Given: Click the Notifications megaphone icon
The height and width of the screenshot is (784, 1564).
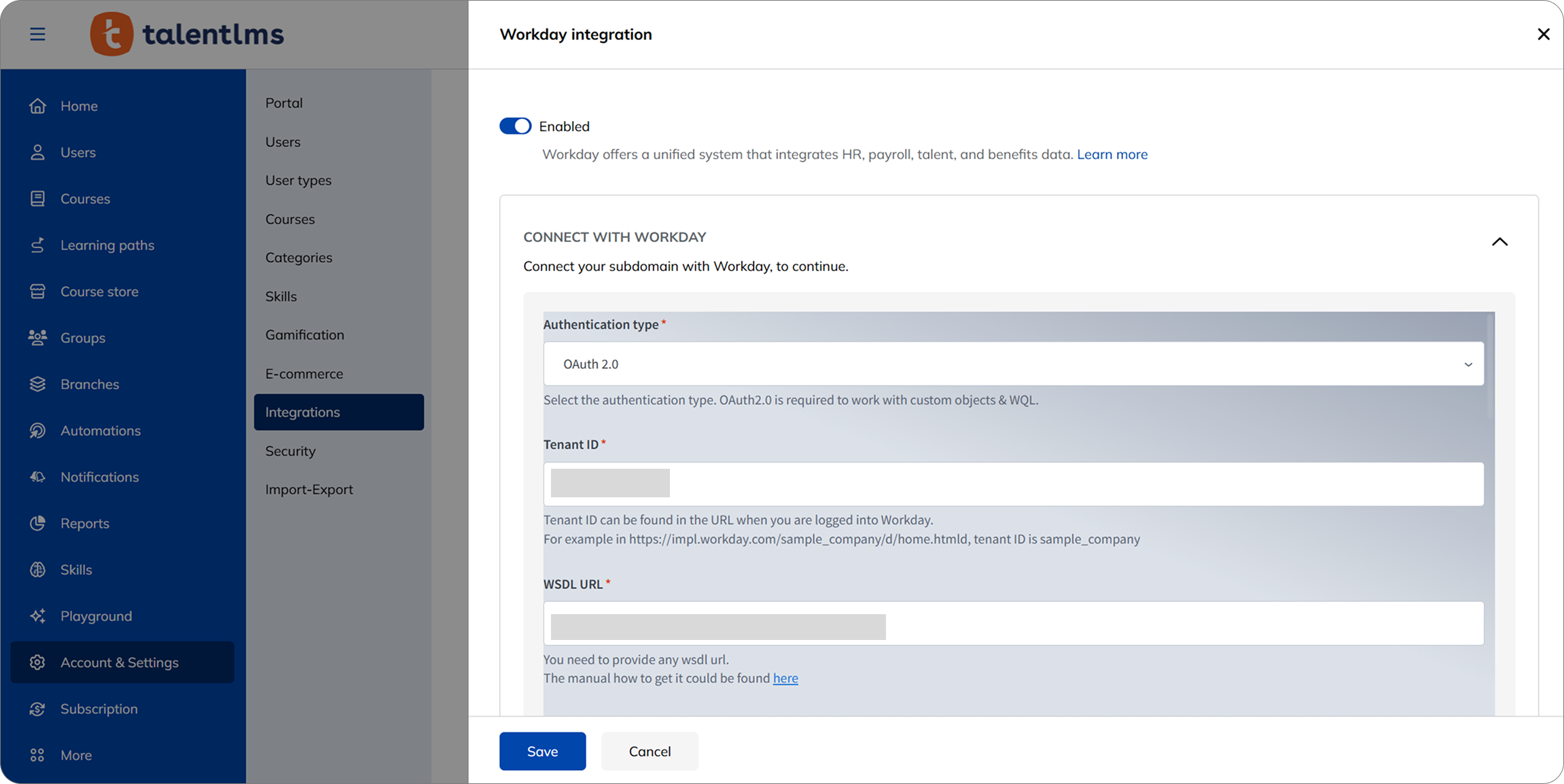Looking at the screenshot, I should (37, 477).
